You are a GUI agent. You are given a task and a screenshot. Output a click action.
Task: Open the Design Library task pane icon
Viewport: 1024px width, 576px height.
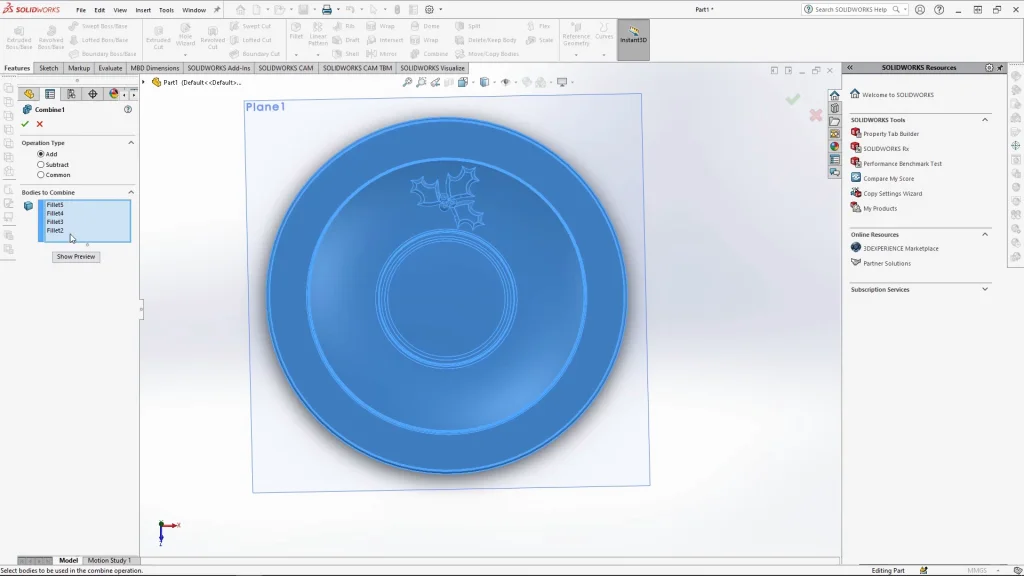coord(834,108)
